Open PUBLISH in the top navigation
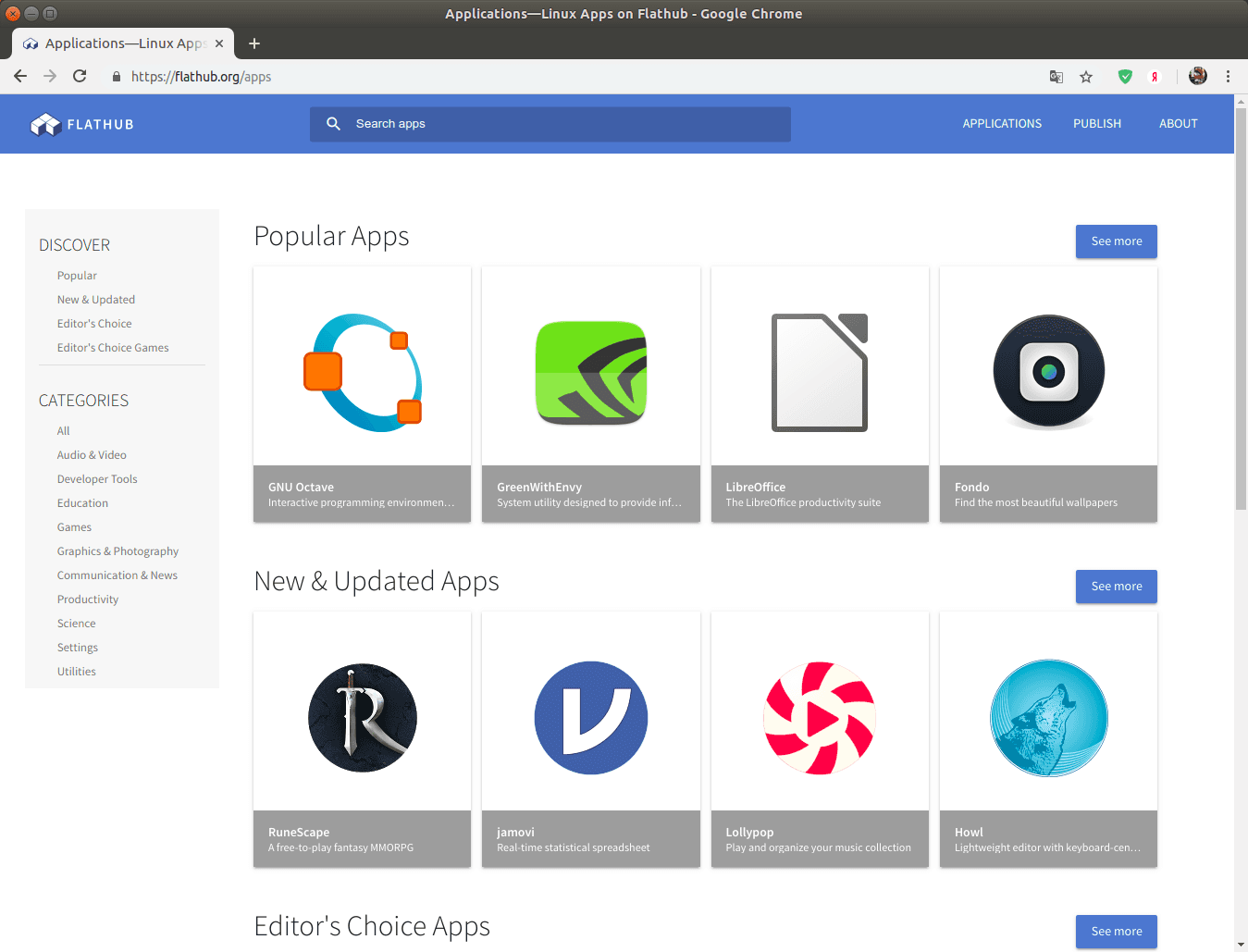The width and height of the screenshot is (1248, 952). tap(1097, 124)
